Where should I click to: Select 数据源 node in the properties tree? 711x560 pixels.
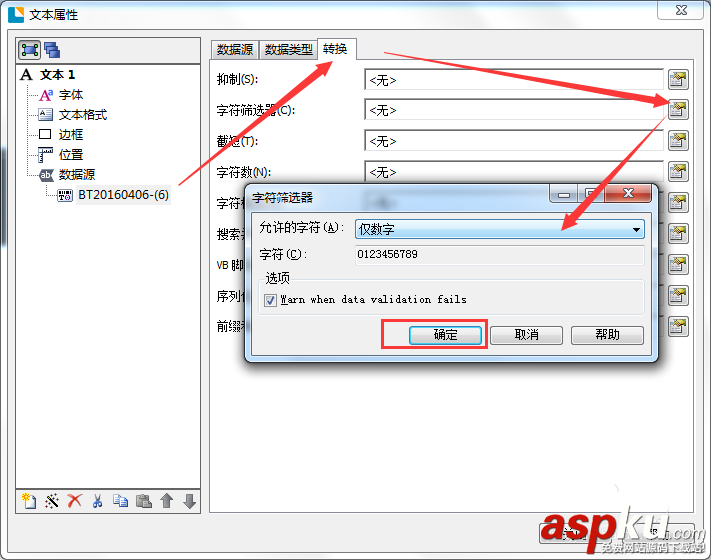point(77,175)
